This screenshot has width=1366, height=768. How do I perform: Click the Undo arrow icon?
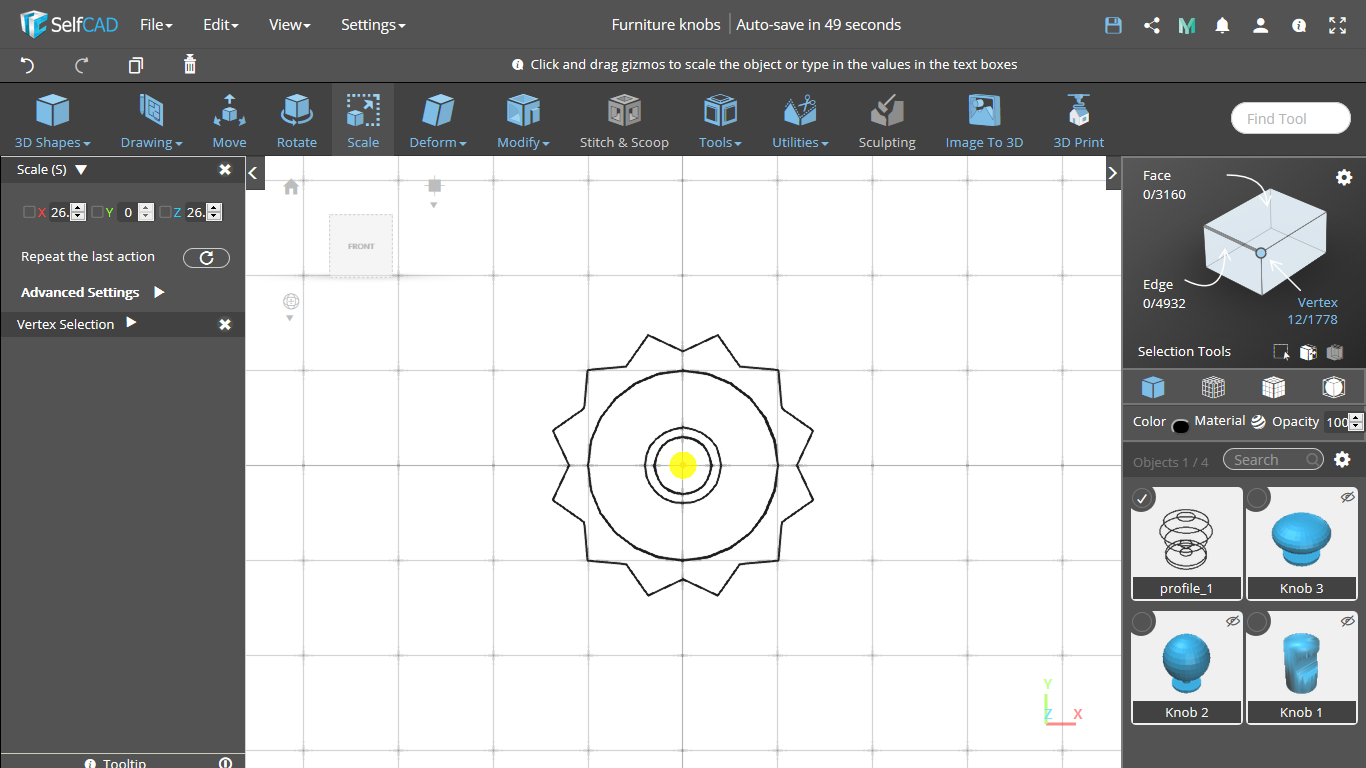[28, 65]
